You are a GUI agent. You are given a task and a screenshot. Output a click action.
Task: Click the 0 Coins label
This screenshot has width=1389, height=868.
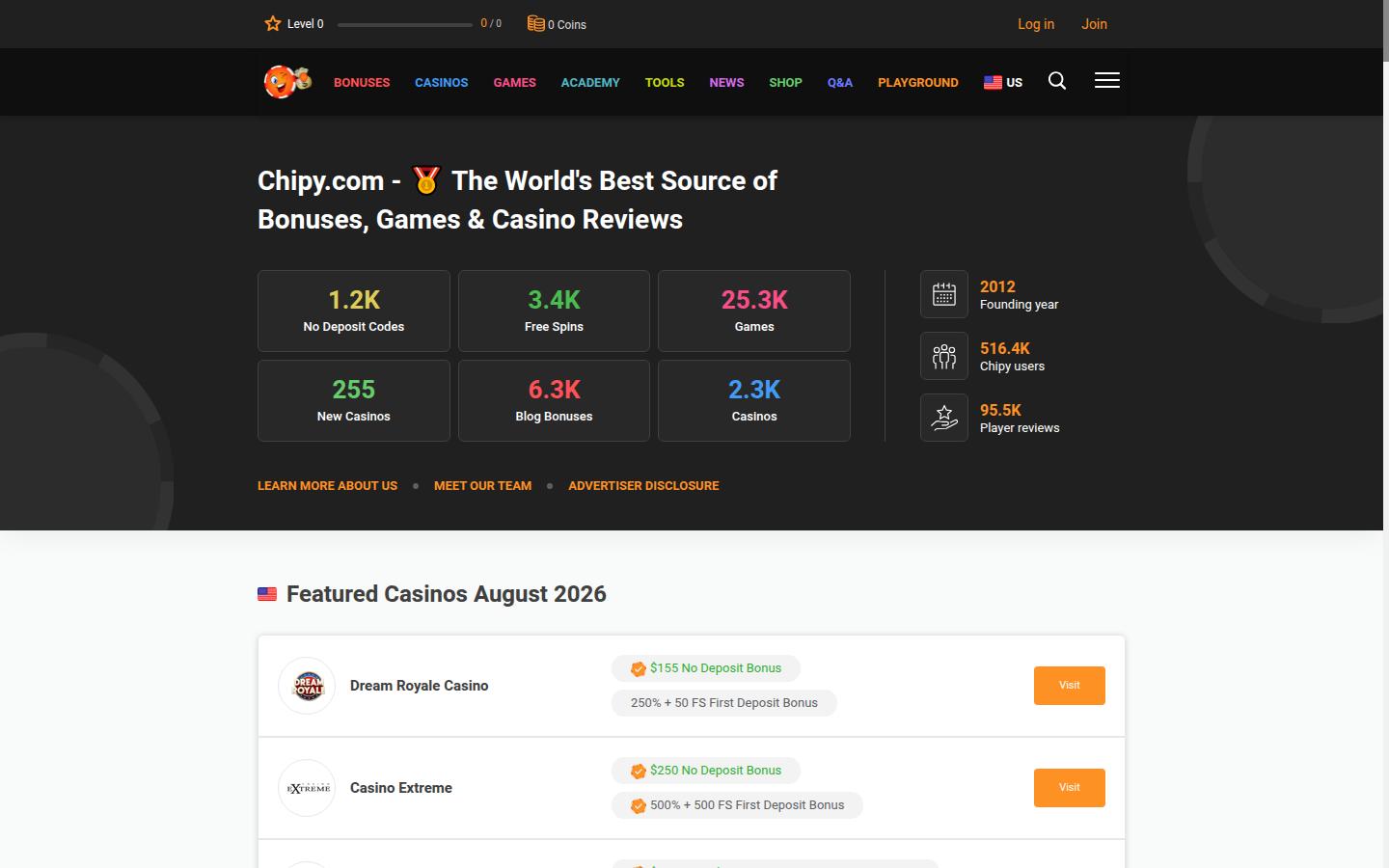coord(567,25)
